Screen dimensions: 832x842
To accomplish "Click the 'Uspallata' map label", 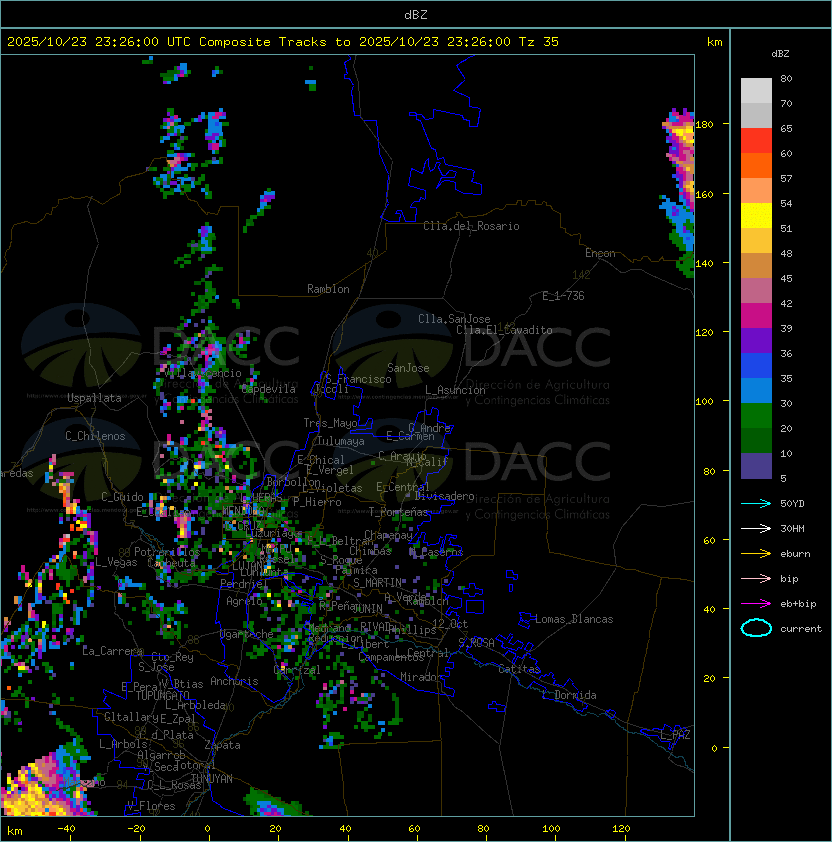I will (94, 398).
